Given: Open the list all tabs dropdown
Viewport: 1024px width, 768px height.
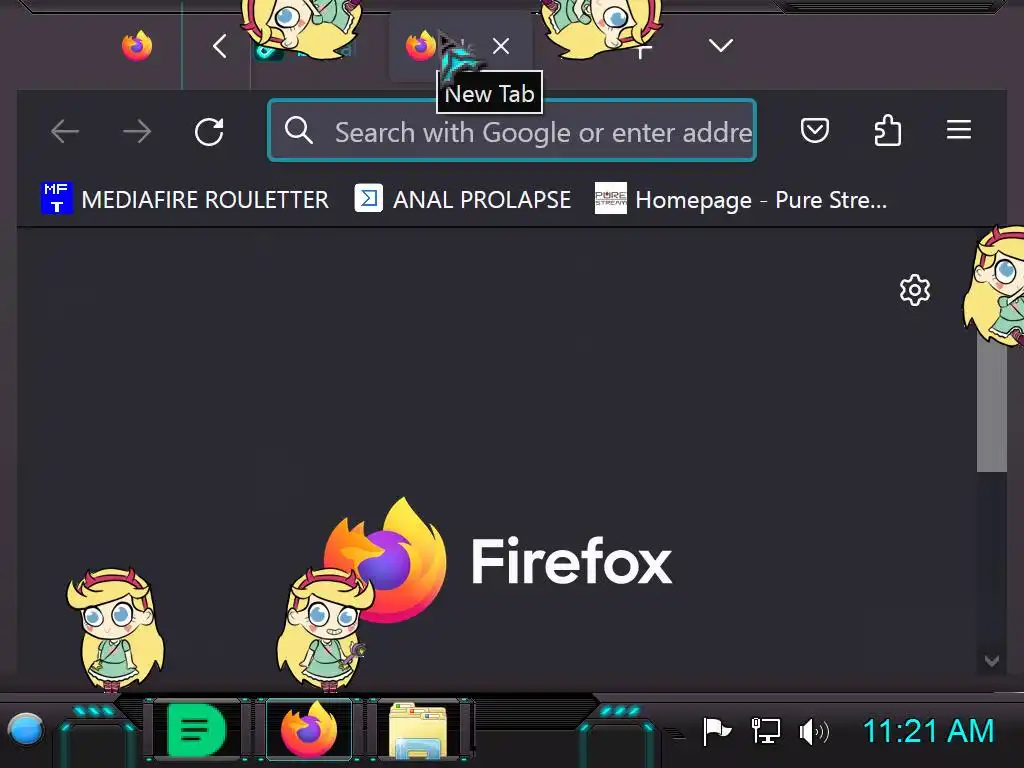Looking at the screenshot, I should point(721,46).
